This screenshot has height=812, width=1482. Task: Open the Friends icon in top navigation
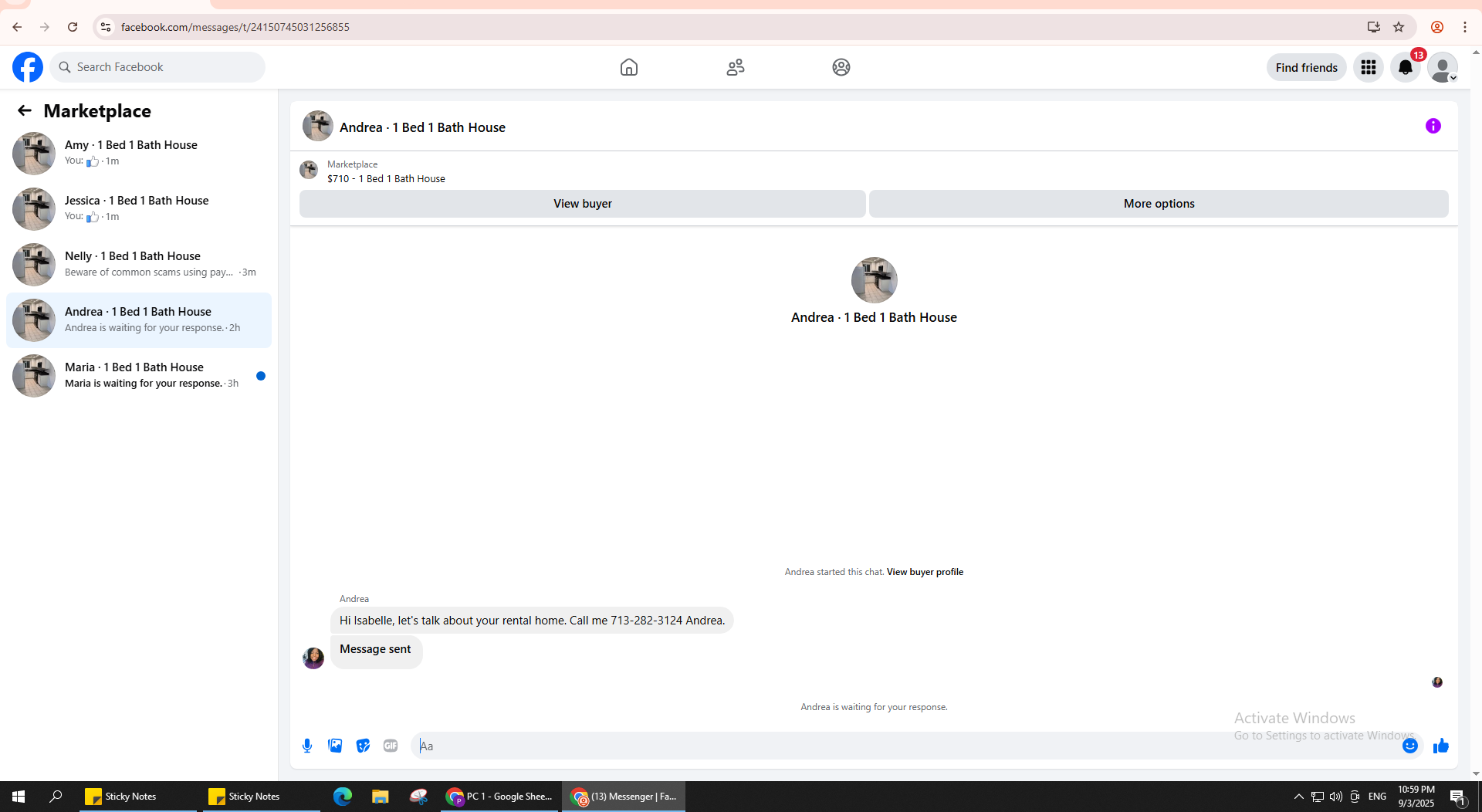(736, 67)
